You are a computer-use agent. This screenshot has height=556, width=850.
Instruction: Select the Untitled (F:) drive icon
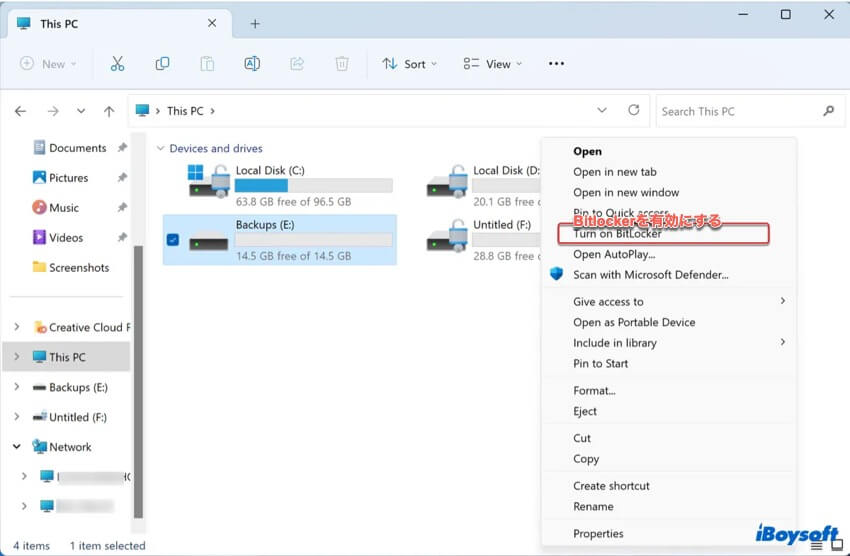point(447,236)
